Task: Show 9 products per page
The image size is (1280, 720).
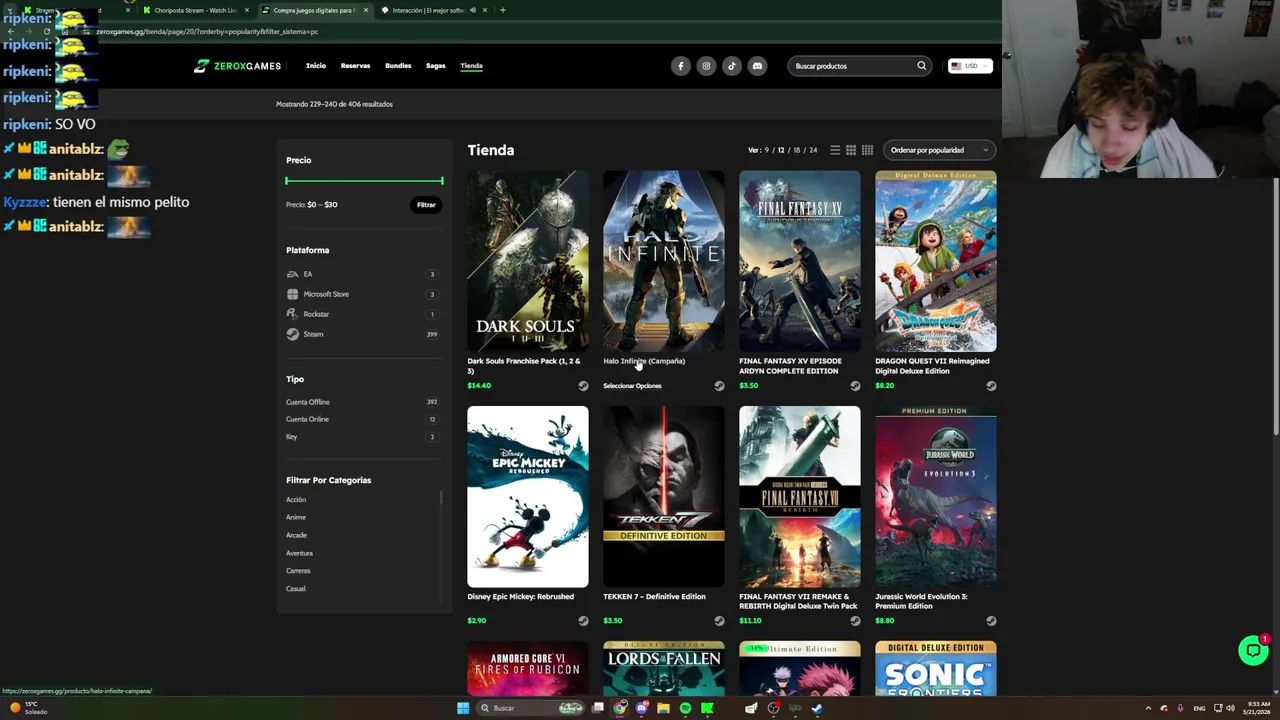Action: tap(767, 150)
